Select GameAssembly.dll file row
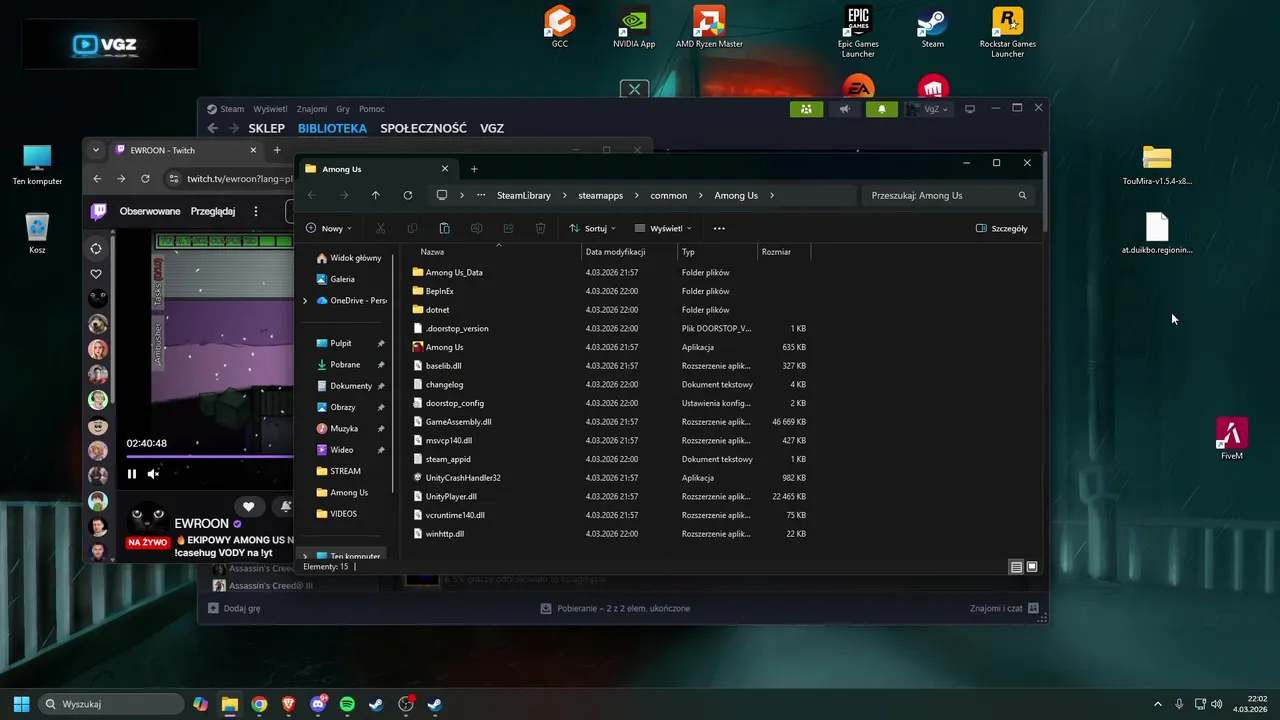This screenshot has height=720, width=1280. pyautogui.click(x=610, y=422)
